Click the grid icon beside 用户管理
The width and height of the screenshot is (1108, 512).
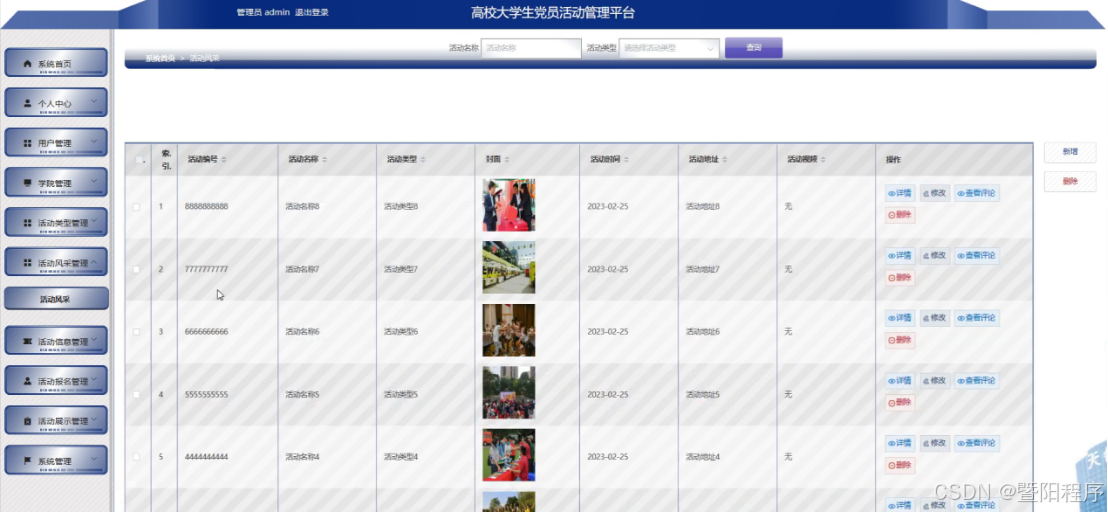(28, 143)
